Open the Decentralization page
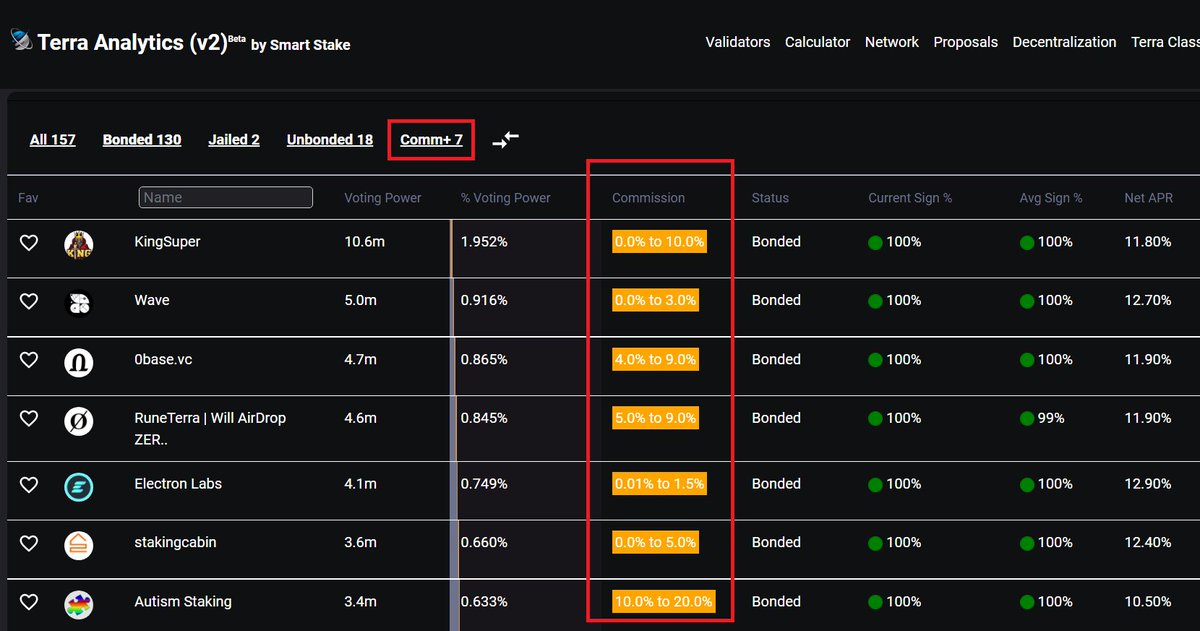 click(1064, 42)
